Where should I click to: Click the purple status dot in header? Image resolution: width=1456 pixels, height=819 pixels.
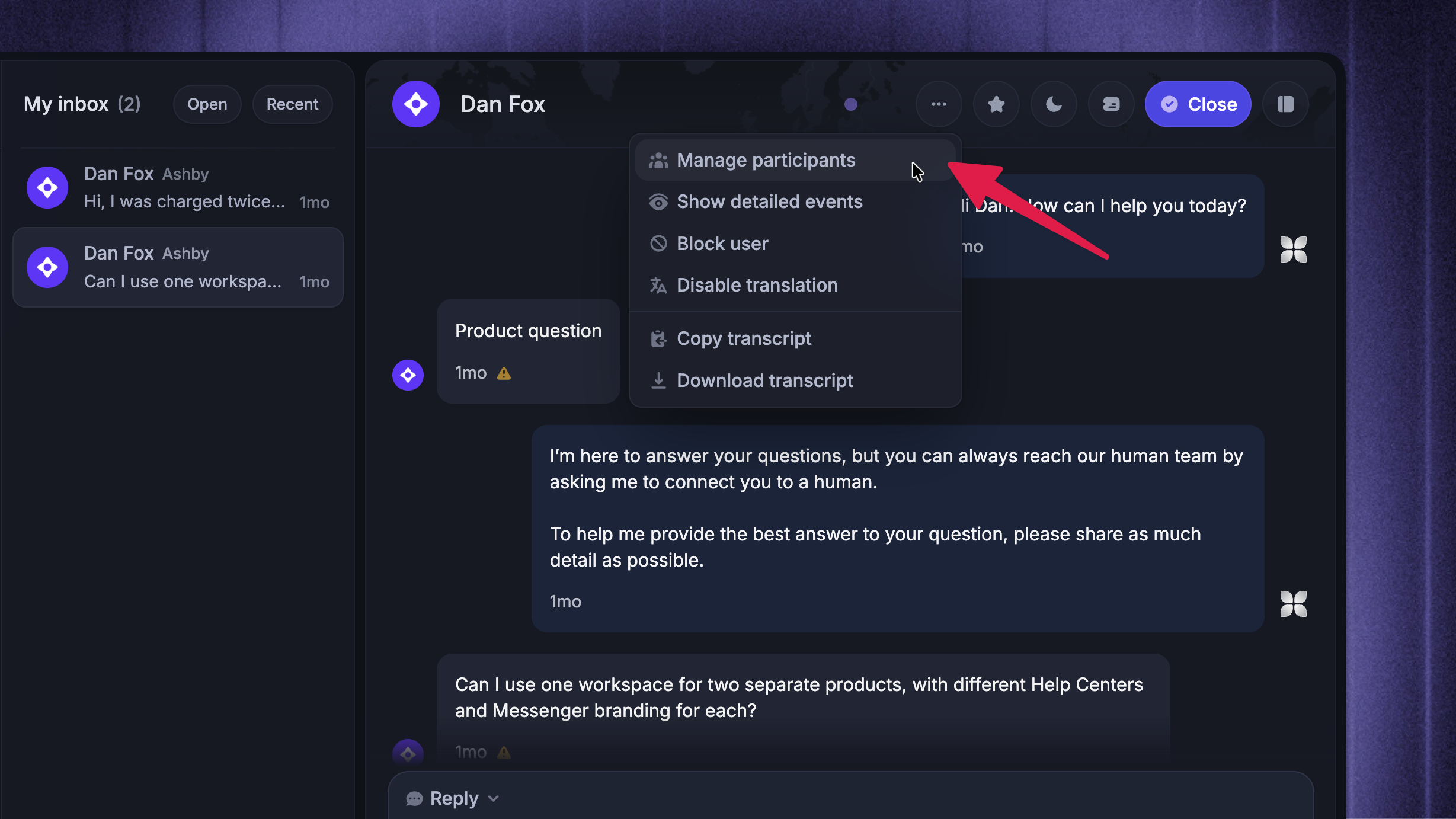pos(851,104)
